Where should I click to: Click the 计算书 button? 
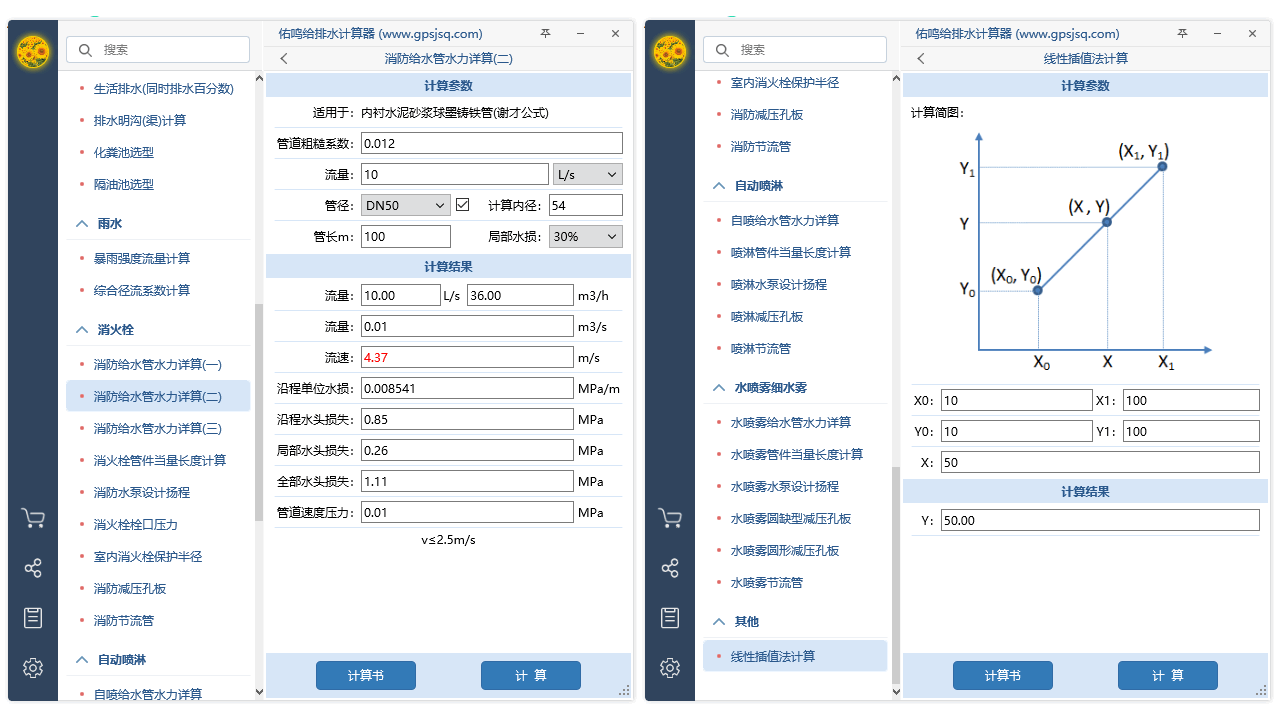point(366,675)
